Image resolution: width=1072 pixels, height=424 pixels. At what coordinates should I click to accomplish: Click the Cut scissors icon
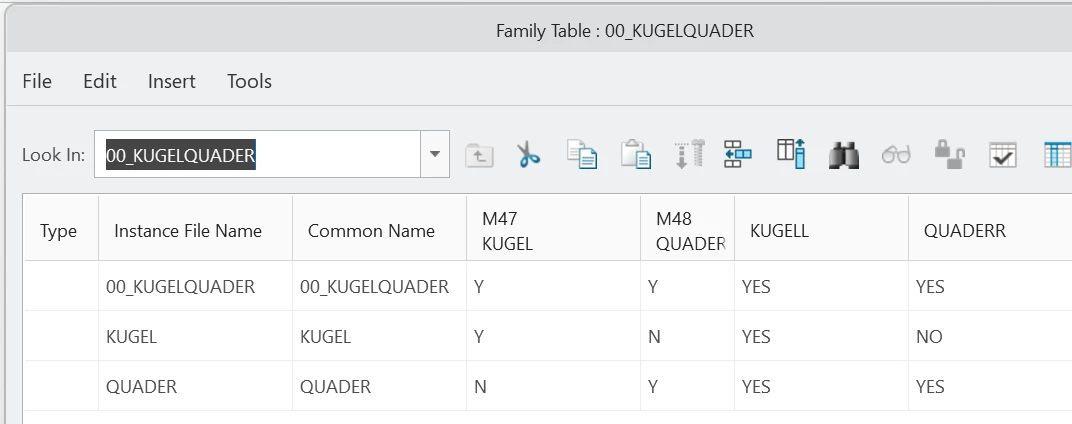point(528,155)
